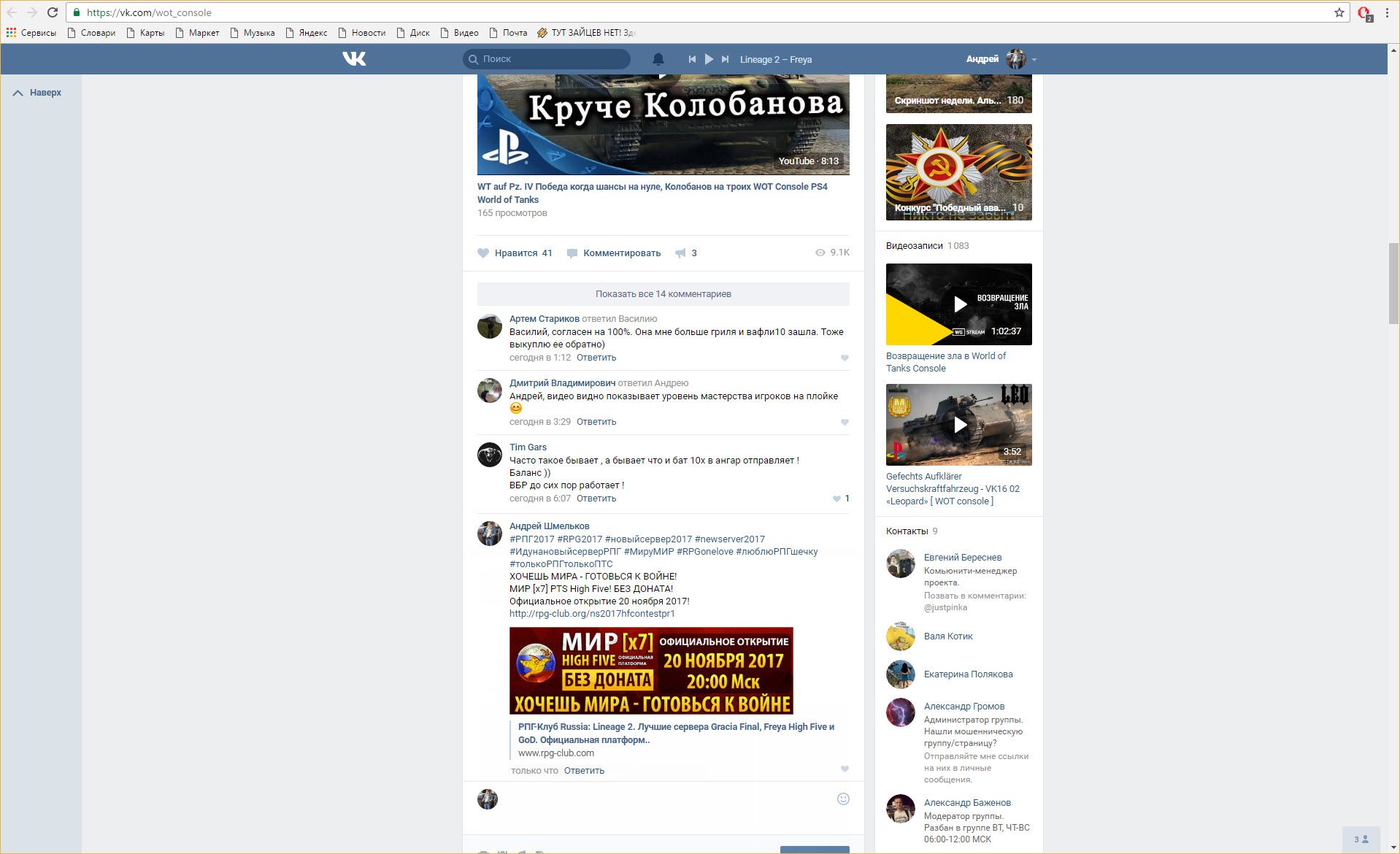Skip to next audio track
Viewport: 1400px width, 854px height.
(x=725, y=59)
